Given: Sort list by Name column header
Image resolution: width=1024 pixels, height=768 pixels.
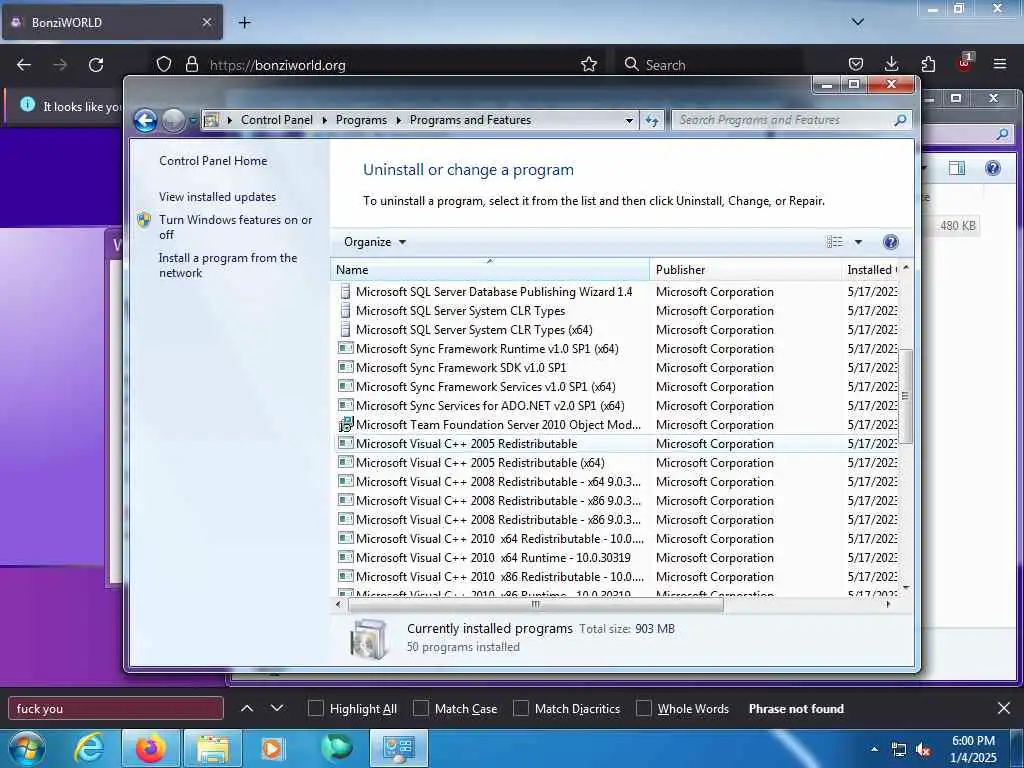Looking at the screenshot, I should click(x=490, y=270).
